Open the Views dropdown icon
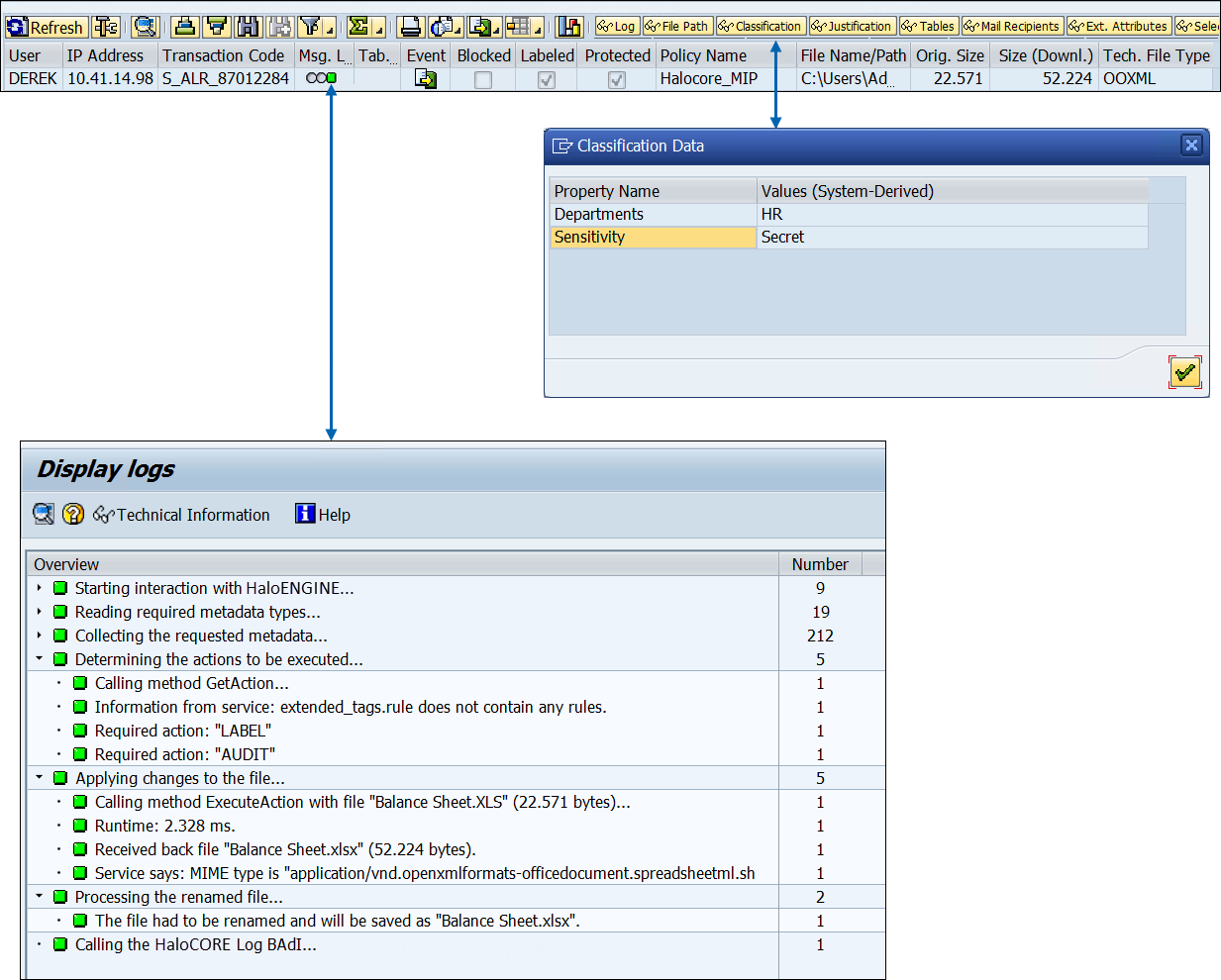The height and width of the screenshot is (980, 1221). point(446,27)
